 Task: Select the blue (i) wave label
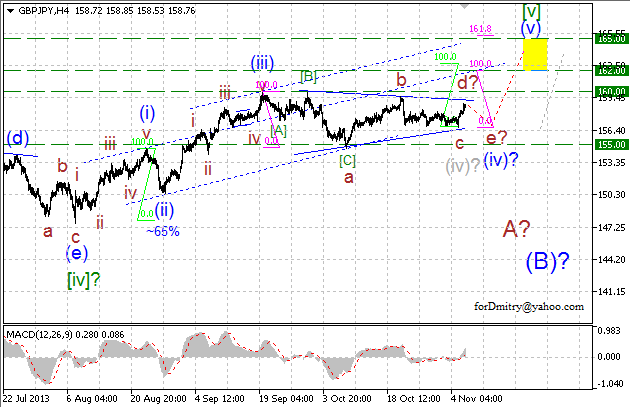147,114
